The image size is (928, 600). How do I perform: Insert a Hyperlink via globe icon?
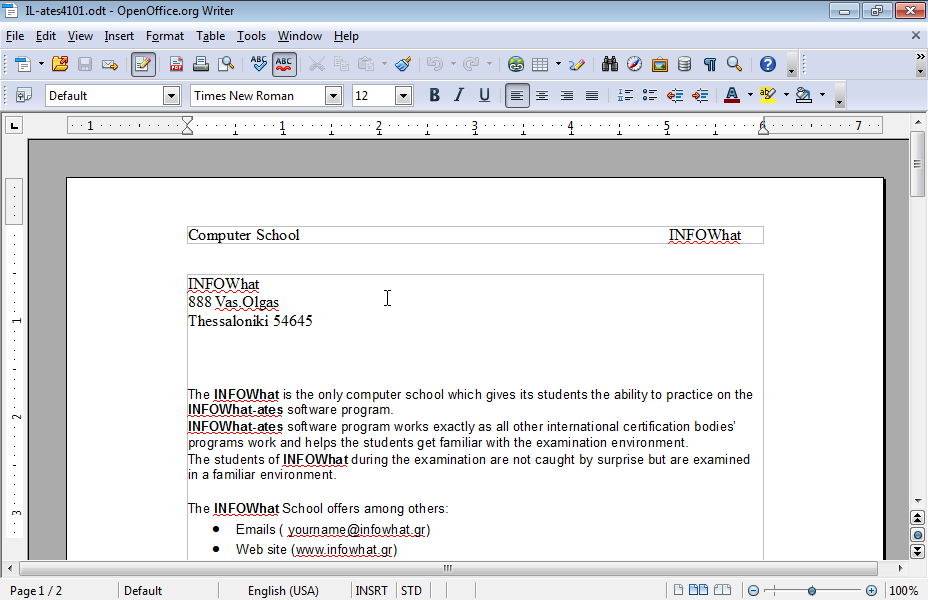point(515,64)
